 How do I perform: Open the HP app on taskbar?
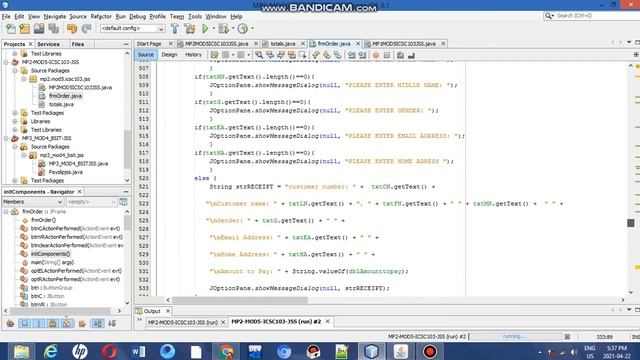80,351
